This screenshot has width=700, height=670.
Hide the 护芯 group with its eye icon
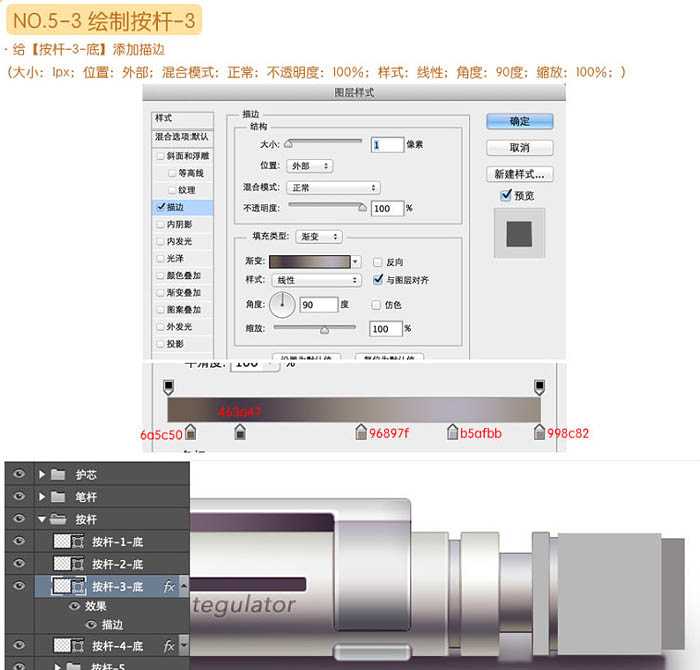19,474
